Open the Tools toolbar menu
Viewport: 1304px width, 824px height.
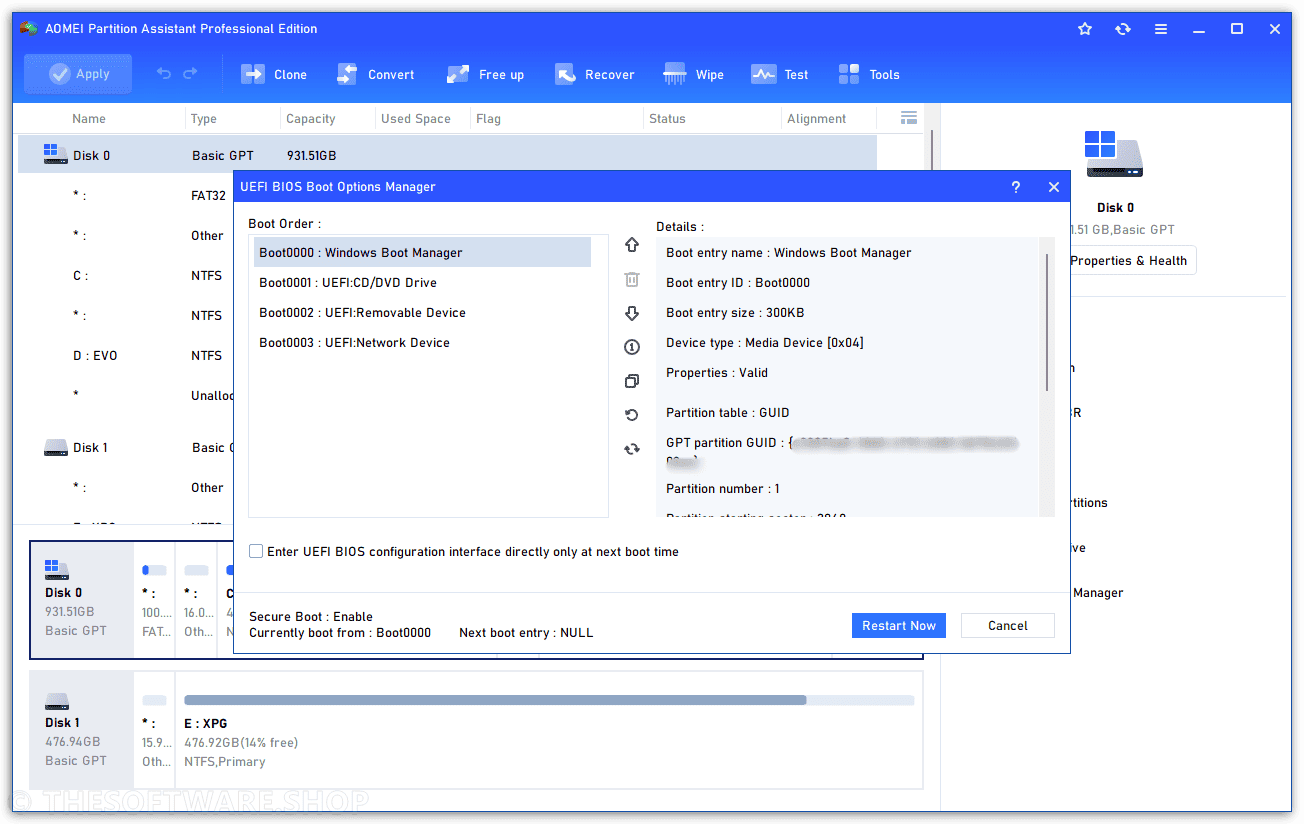[x=869, y=74]
